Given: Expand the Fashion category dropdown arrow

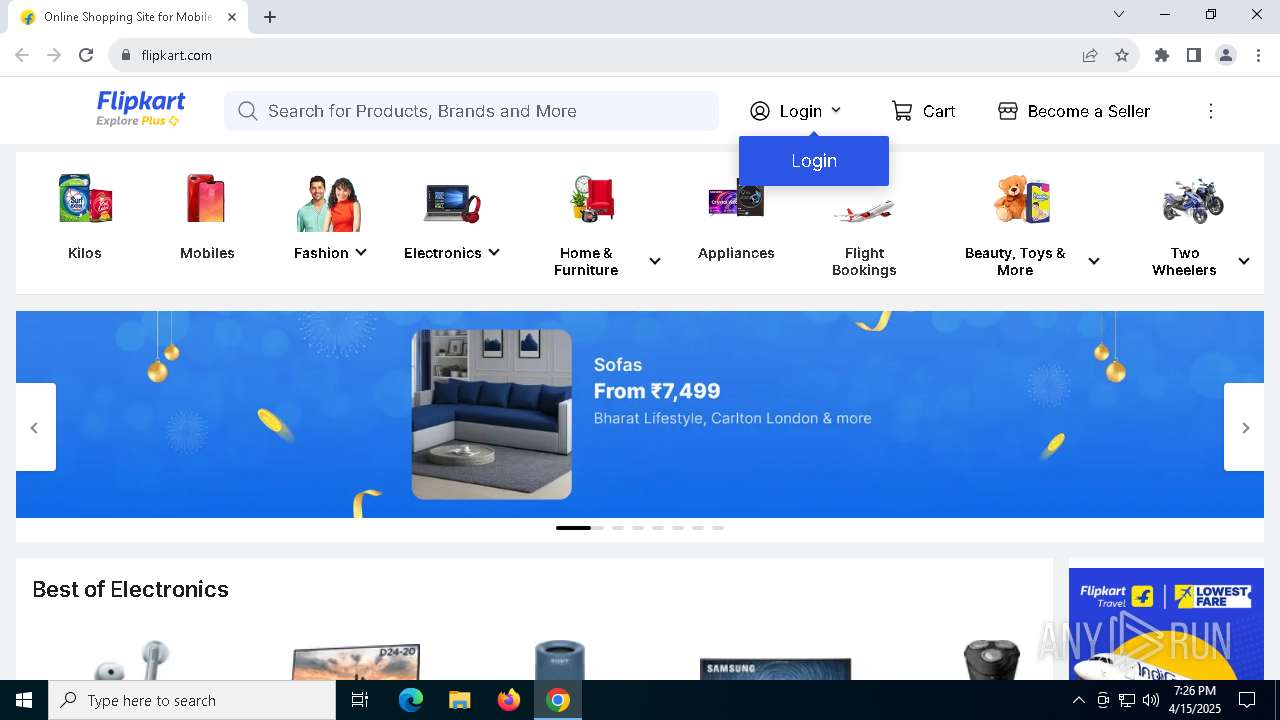Looking at the screenshot, I should [361, 252].
